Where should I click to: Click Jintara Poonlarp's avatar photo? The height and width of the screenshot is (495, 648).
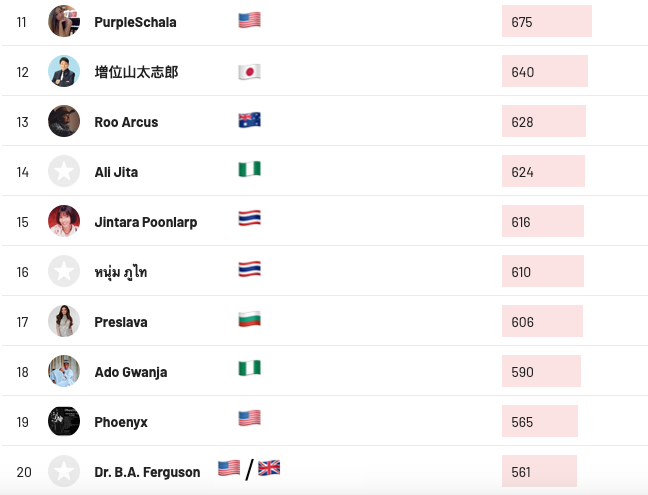click(x=64, y=221)
